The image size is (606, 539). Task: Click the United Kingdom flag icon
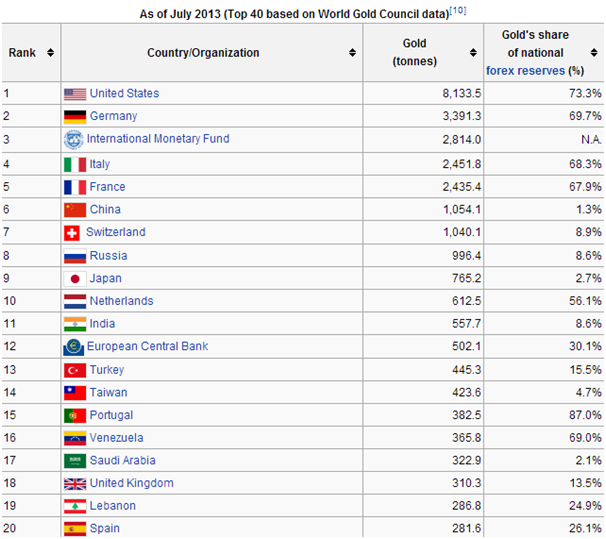75,484
